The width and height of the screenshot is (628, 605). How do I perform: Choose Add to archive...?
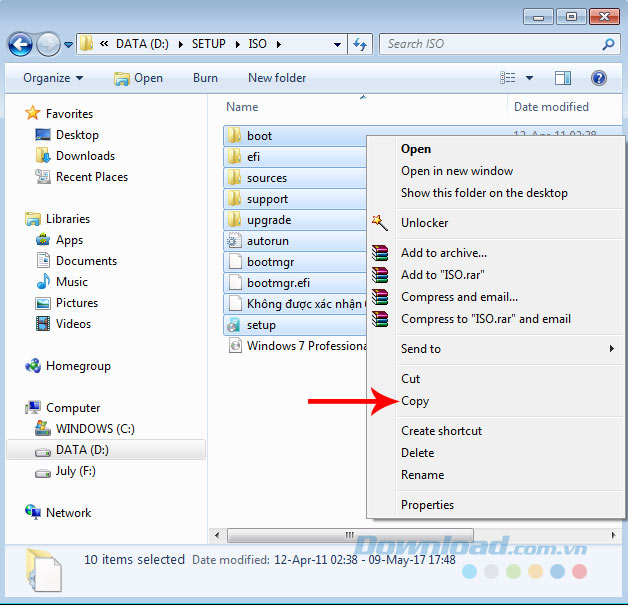(444, 253)
